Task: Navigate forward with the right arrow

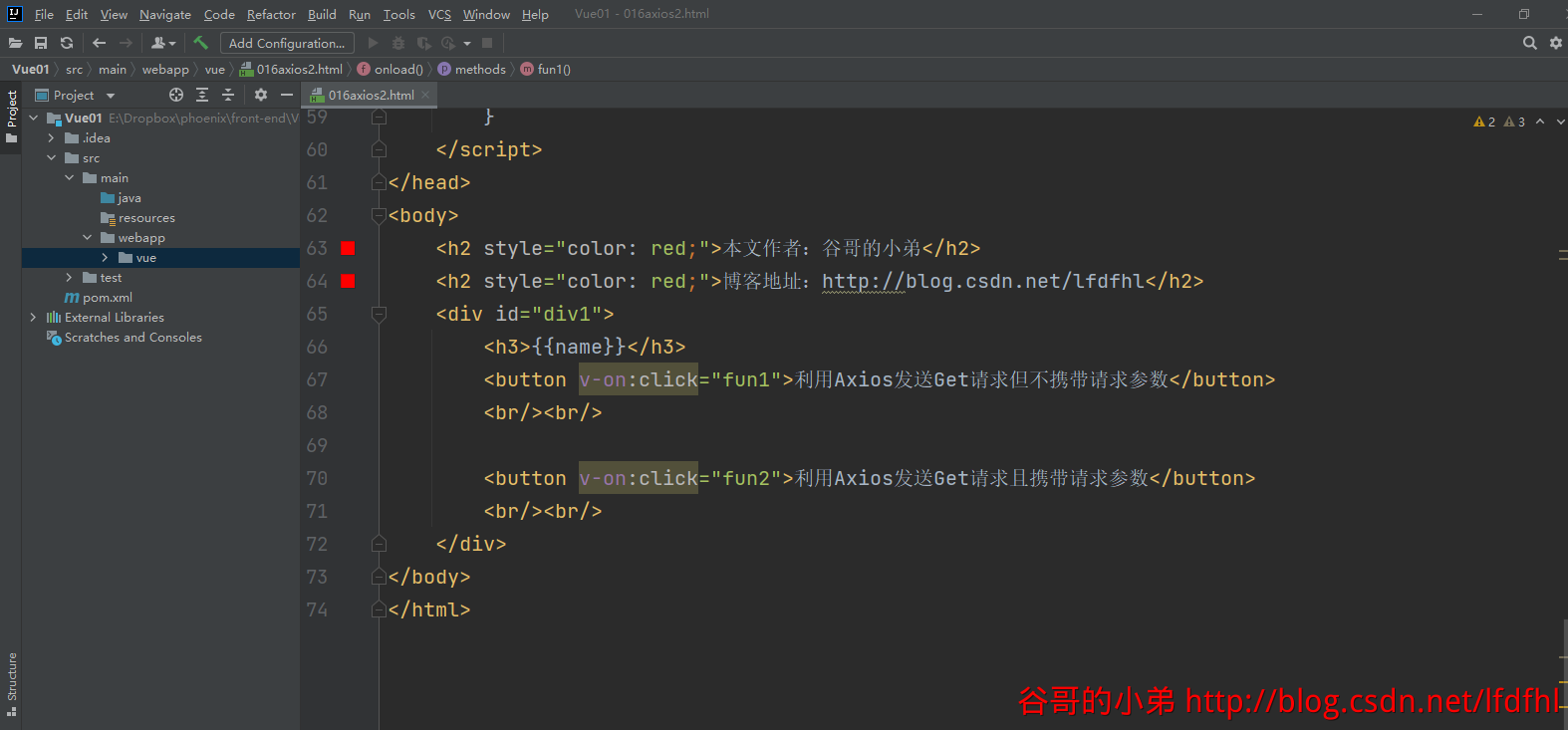Action: point(126,43)
